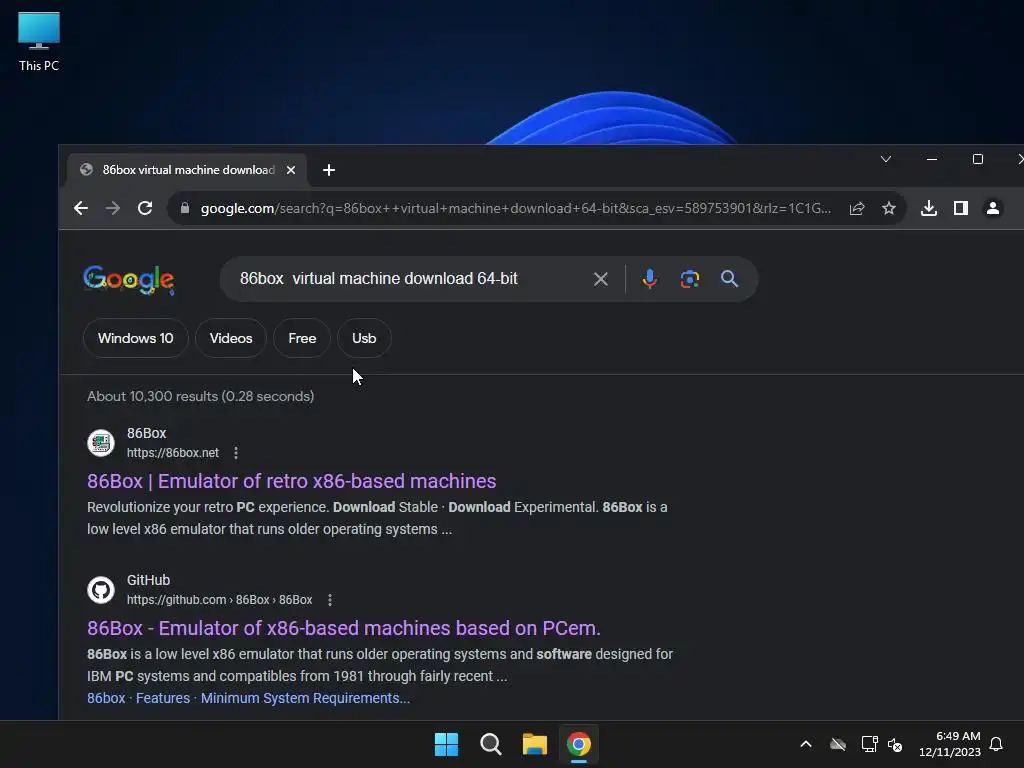
Task: Click inside the Google search input field
Action: [x=405, y=279]
